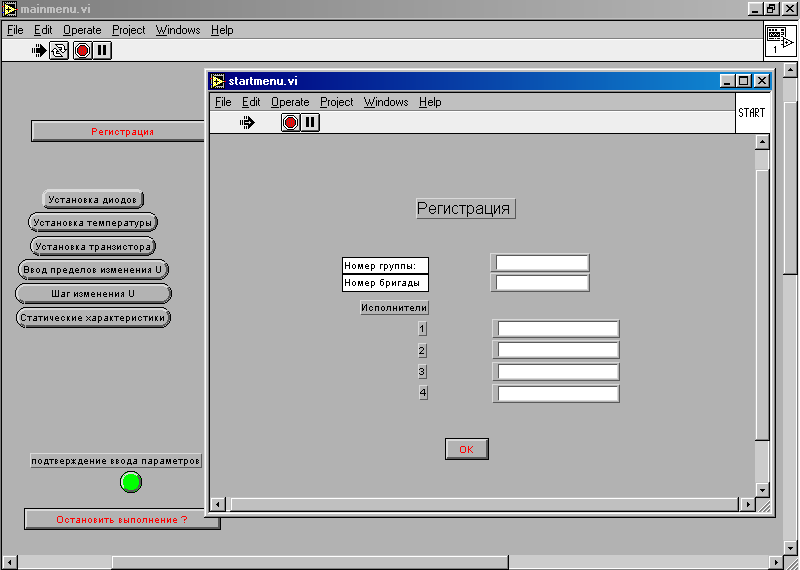Click startmenu.vi window resize grip
The height and width of the screenshot is (570, 800).
point(763,505)
